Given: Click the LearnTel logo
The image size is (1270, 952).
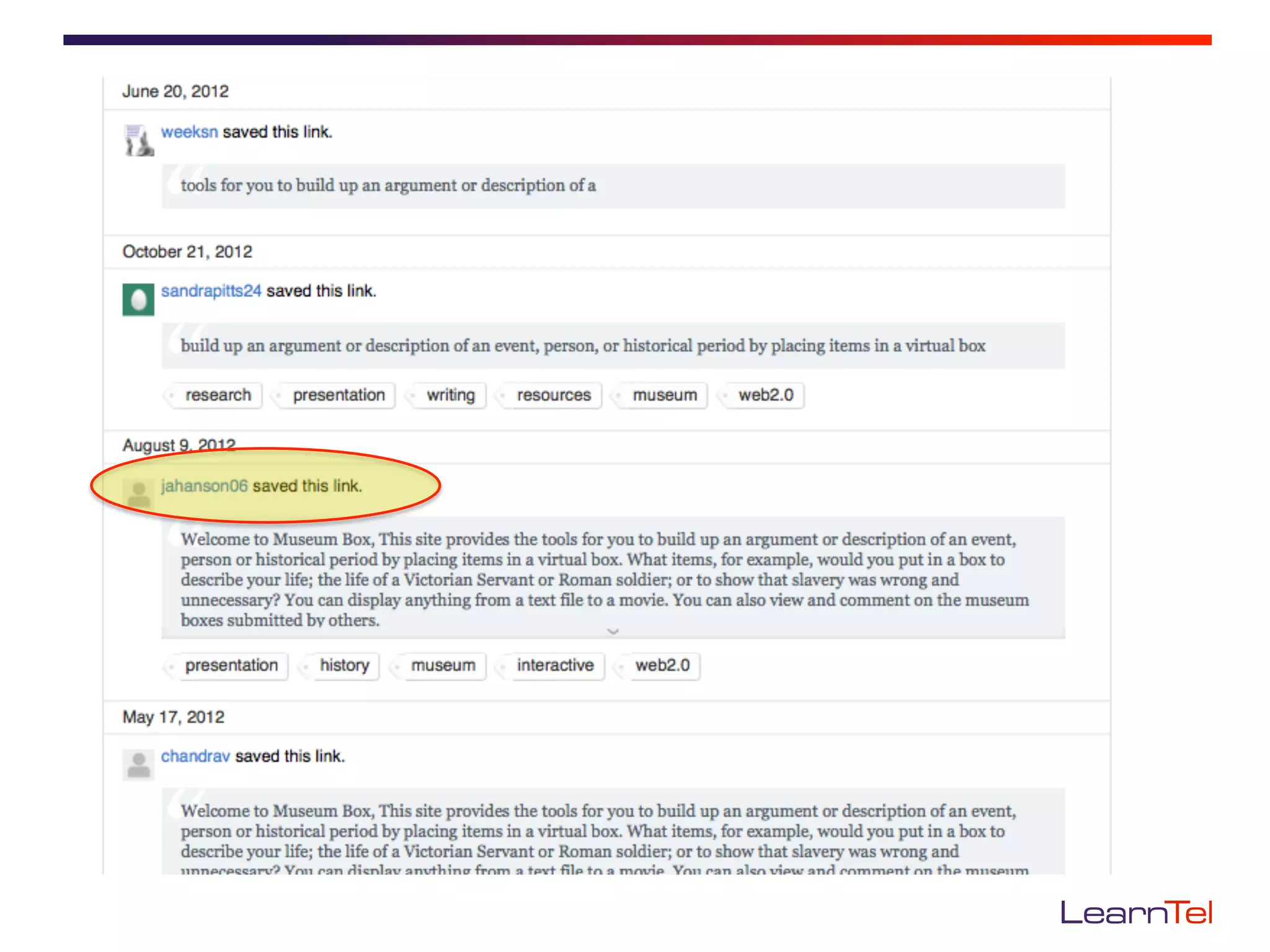Looking at the screenshot, I should coord(1135,912).
